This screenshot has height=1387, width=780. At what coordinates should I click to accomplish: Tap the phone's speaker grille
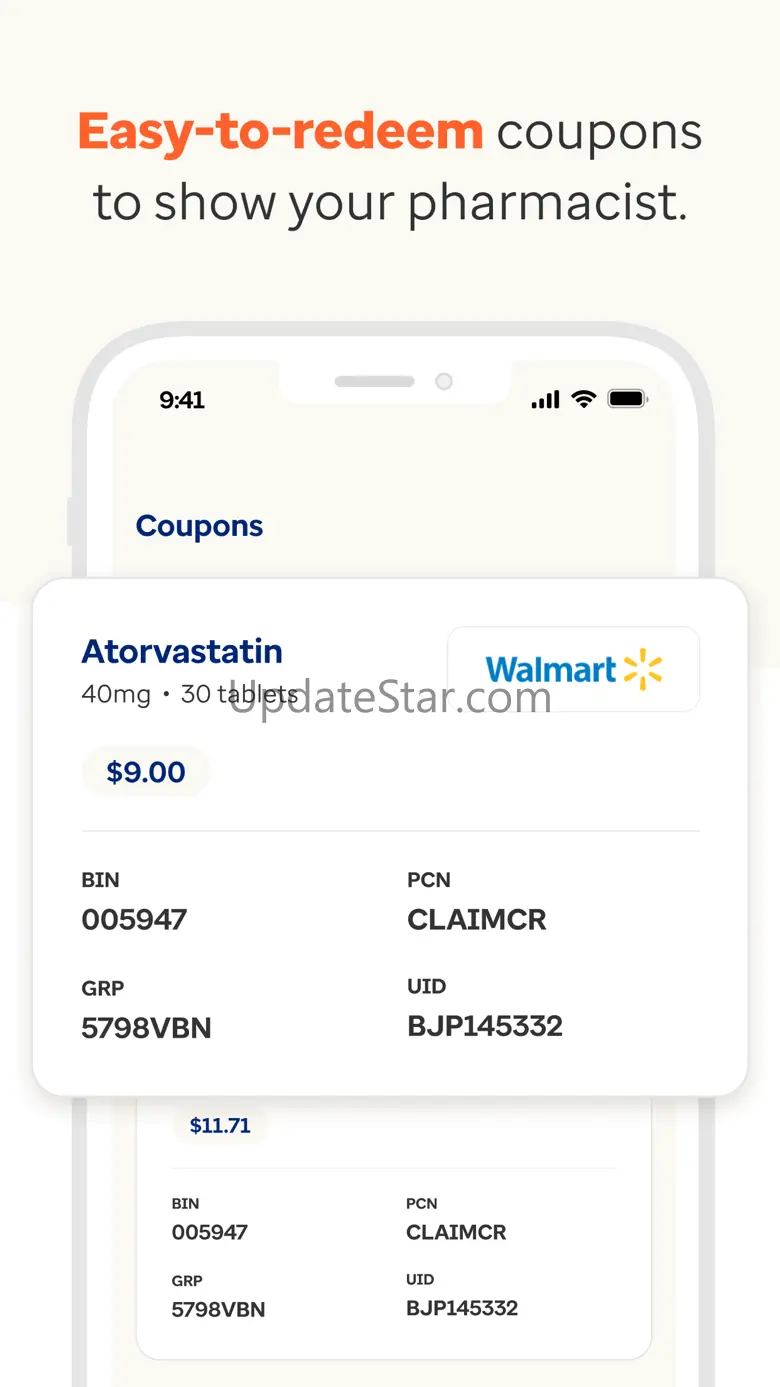[374, 381]
